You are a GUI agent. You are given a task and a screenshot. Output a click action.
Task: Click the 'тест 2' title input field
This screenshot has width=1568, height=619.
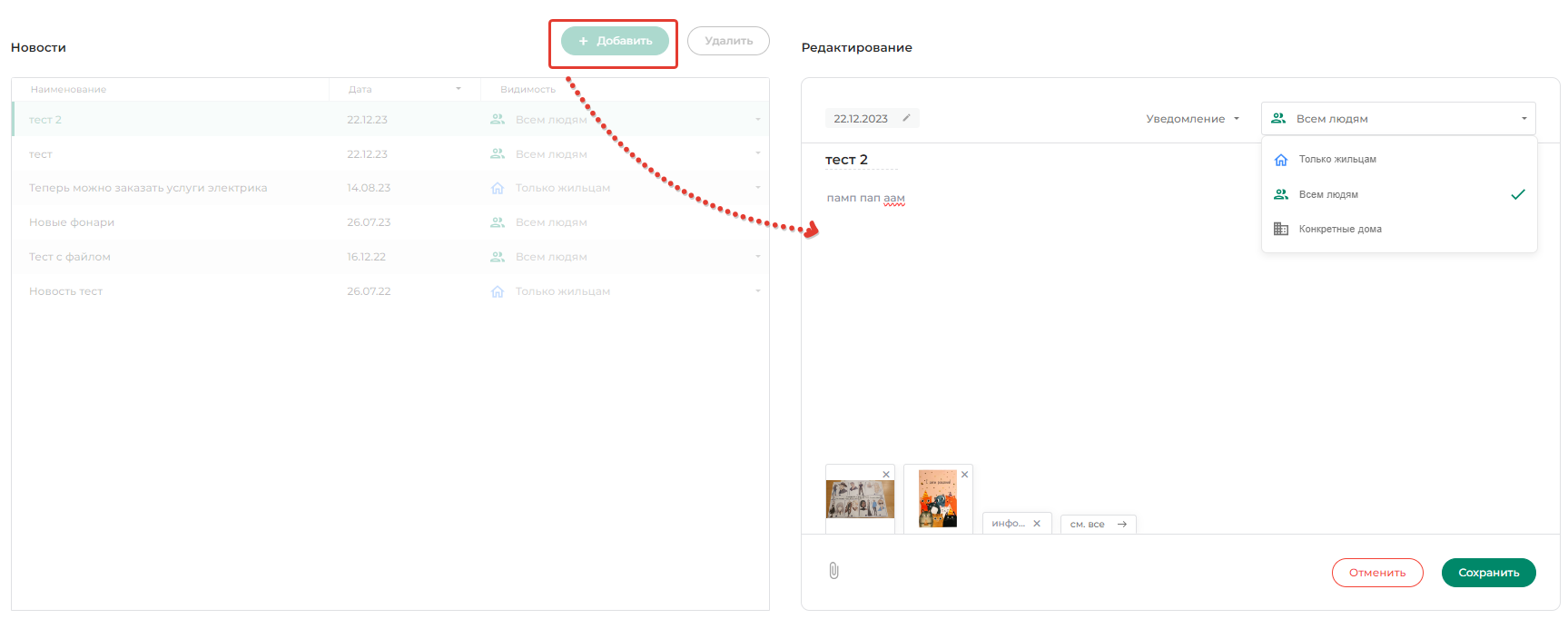(x=859, y=160)
